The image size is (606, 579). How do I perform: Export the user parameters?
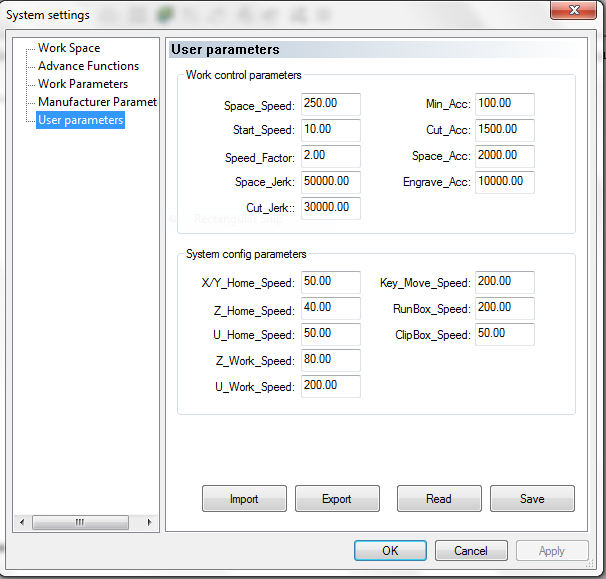(337, 498)
